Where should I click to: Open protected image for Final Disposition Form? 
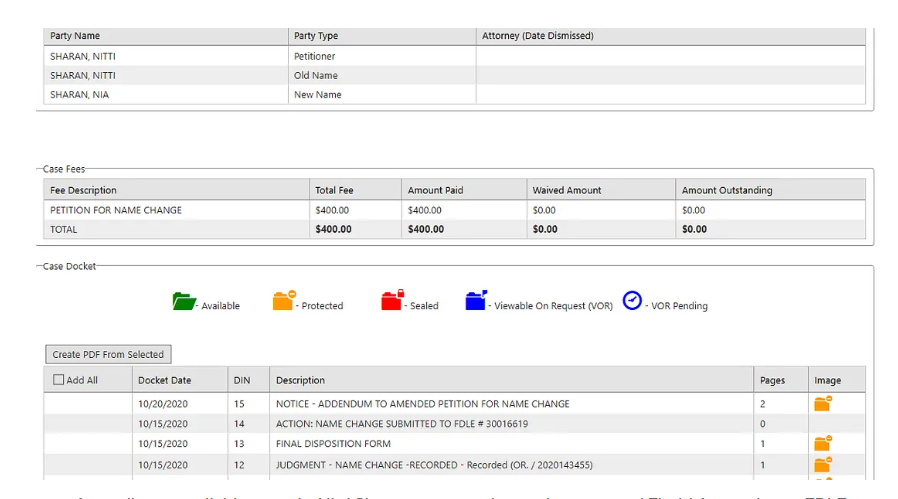823,443
